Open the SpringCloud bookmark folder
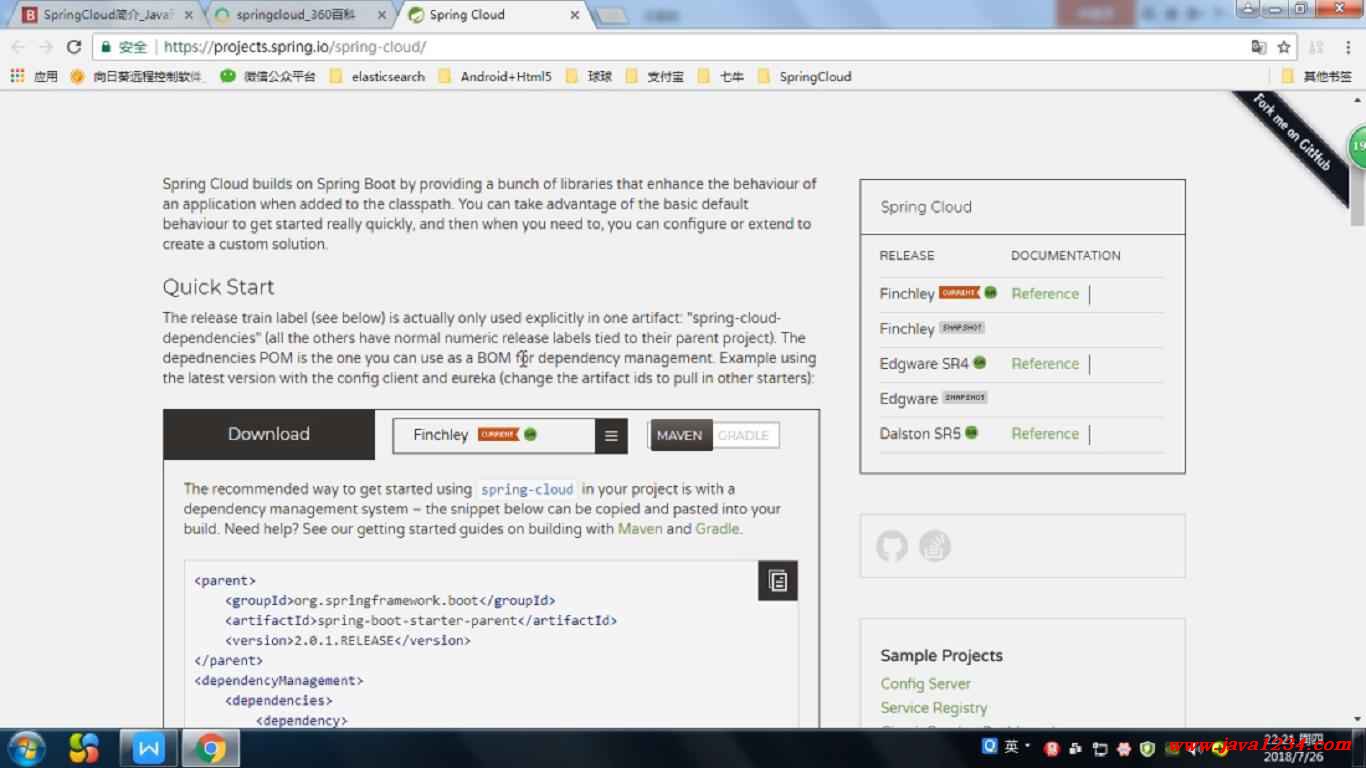This screenshot has height=768, width=1366. [x=805, y=76]
